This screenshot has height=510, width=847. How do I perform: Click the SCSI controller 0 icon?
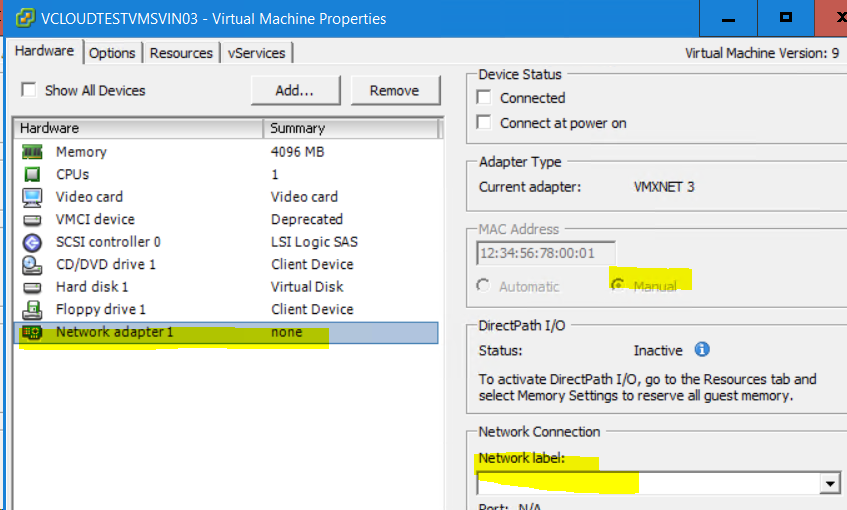32,242
